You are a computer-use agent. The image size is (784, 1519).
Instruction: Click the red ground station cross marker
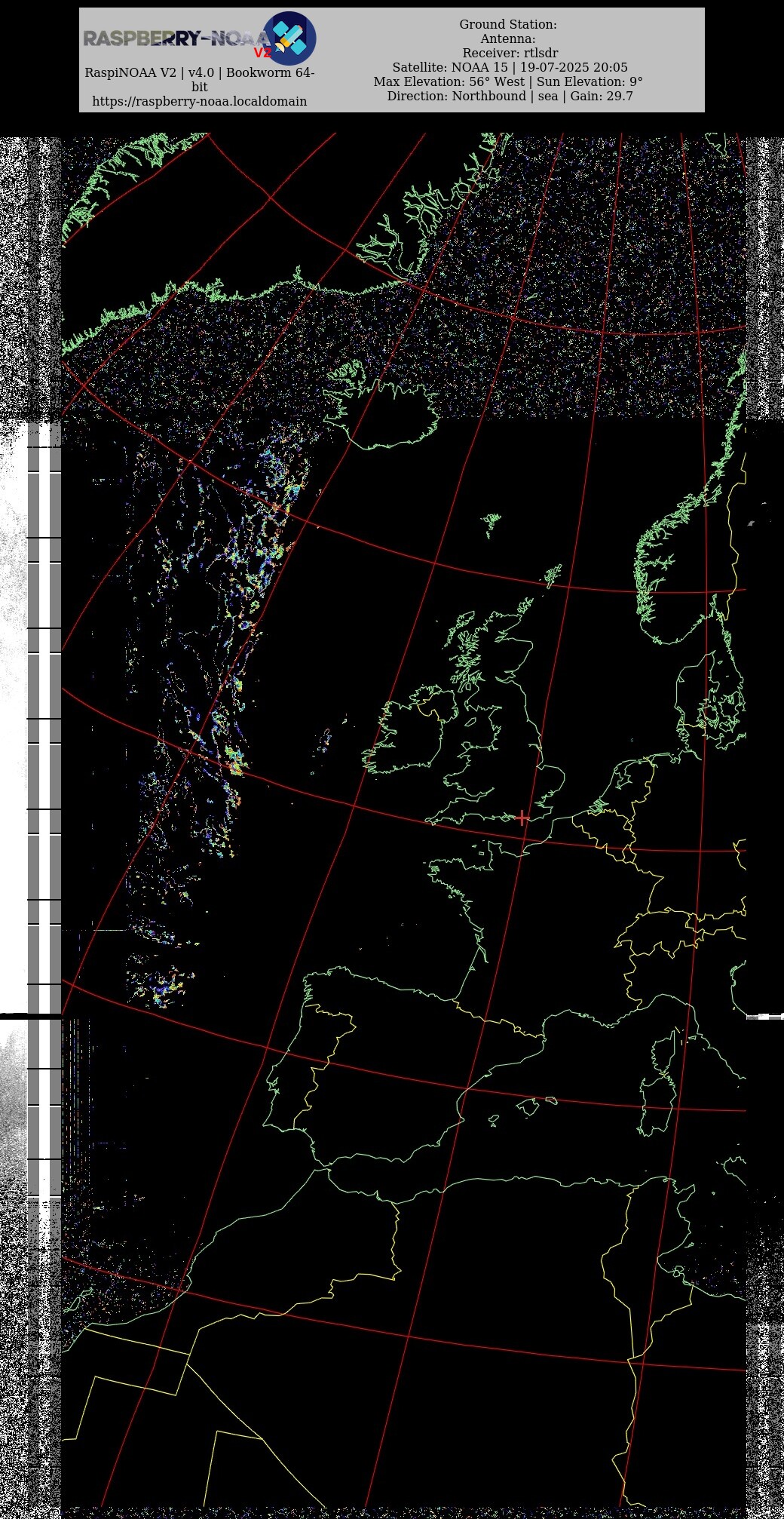(x=522, y=818)
